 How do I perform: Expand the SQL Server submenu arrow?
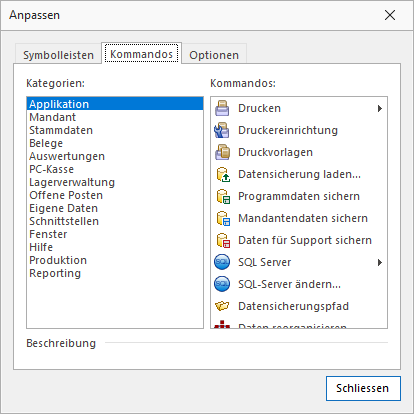(x=380, y=262)
